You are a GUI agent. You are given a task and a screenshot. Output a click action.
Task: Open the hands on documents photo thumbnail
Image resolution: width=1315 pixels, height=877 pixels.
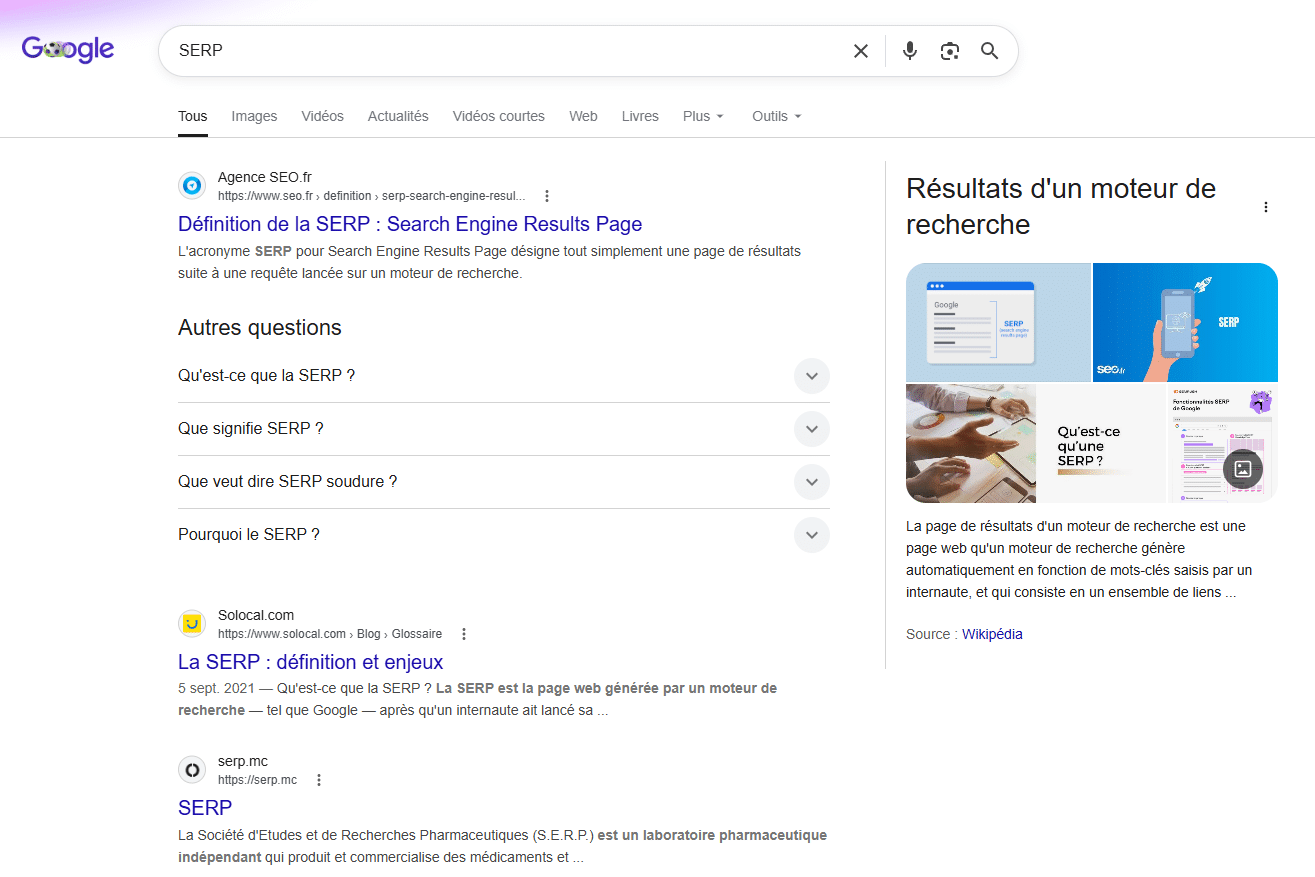point(971,443)
